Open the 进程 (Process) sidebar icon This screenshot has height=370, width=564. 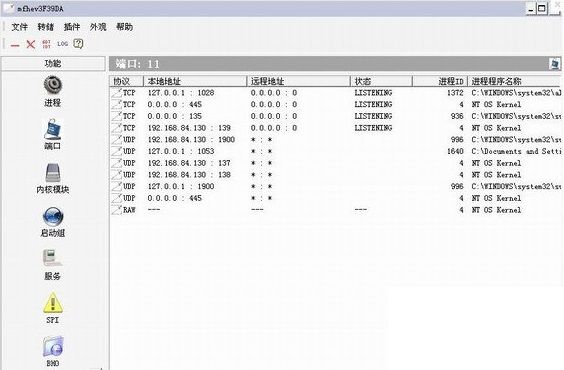pos(53,91)
